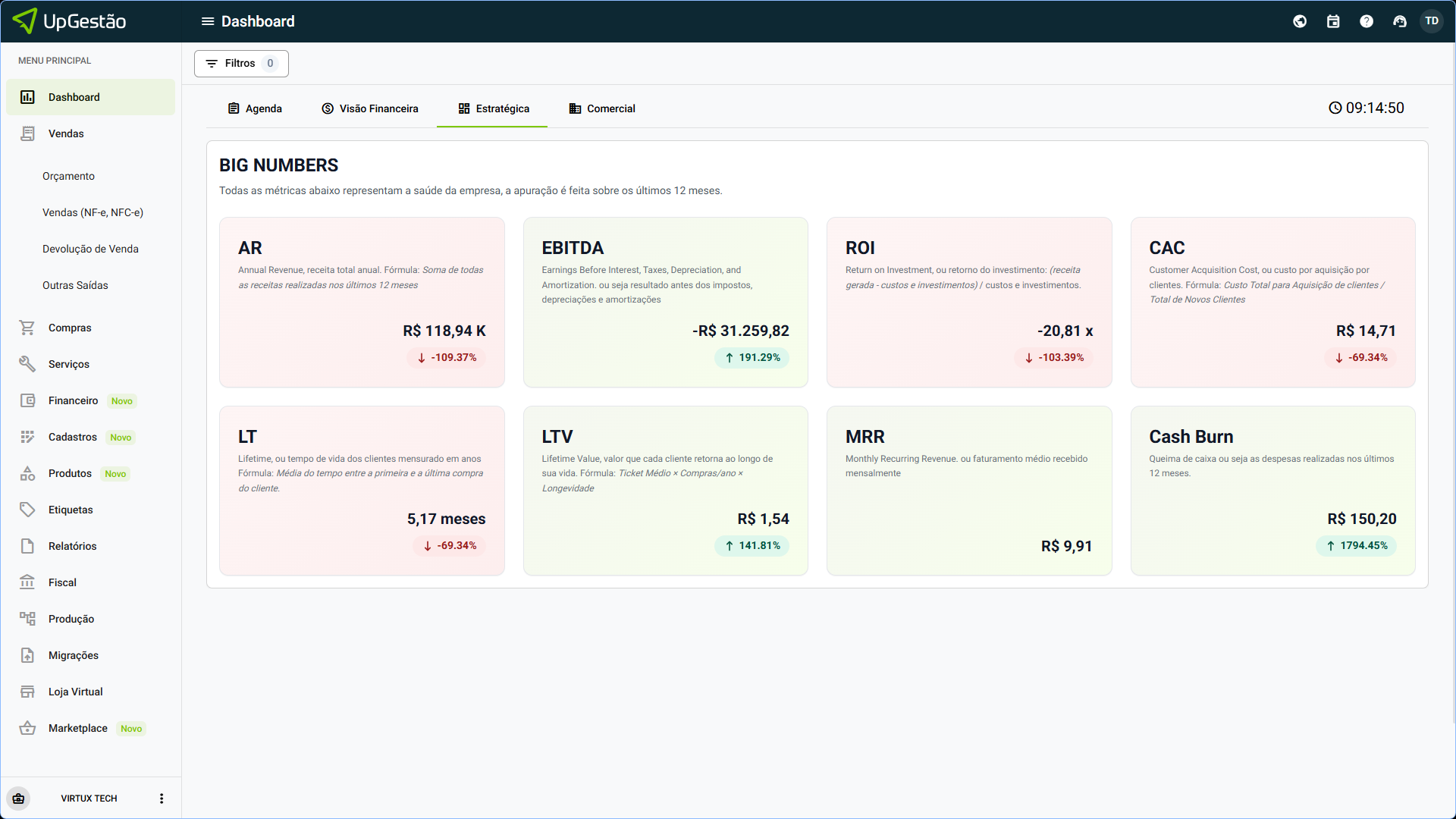Click the briefcase icon next to VIRTUX TECH
This screenshot has height=819, width=1456.
click(x=19, y=799)
